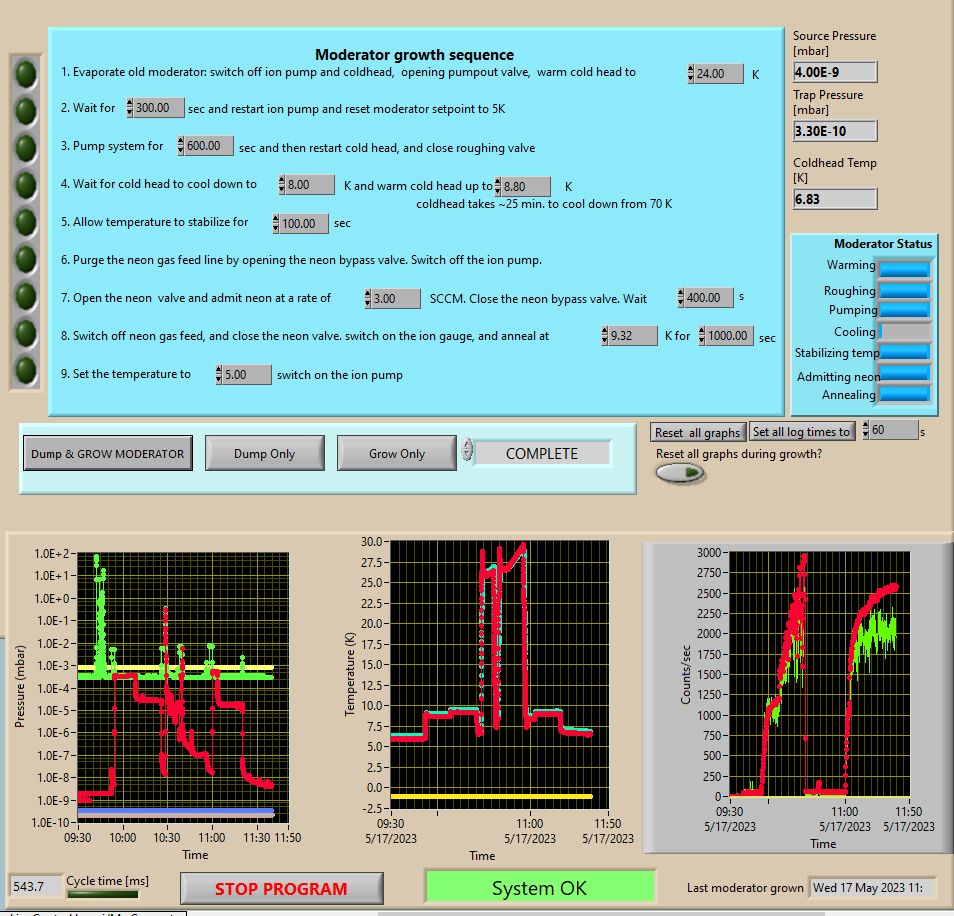
Task: Click the COMPLETE status selector field
Action: pos(541,453)
